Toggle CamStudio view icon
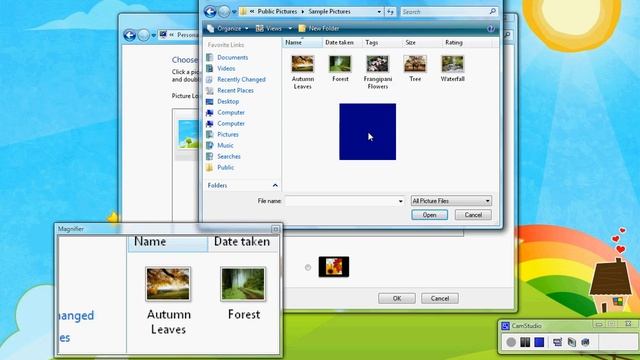Viewport: 640px width, 360px height. pyautogui.click(x=558, y=342)
